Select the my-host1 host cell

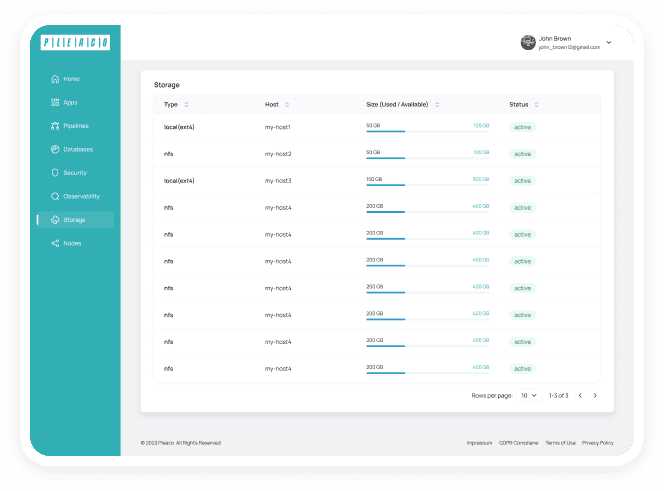point(278,127)
